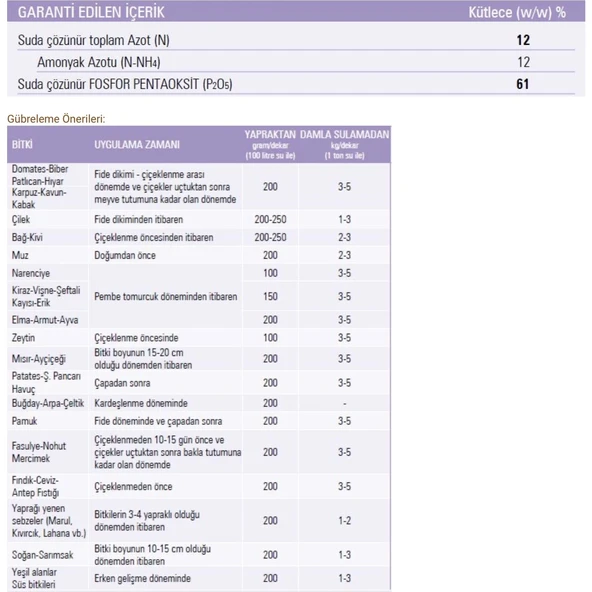The image size is (592, 592).
Task: Click the Suda çözünür toplam Azot row
Action: coord(296,40)
